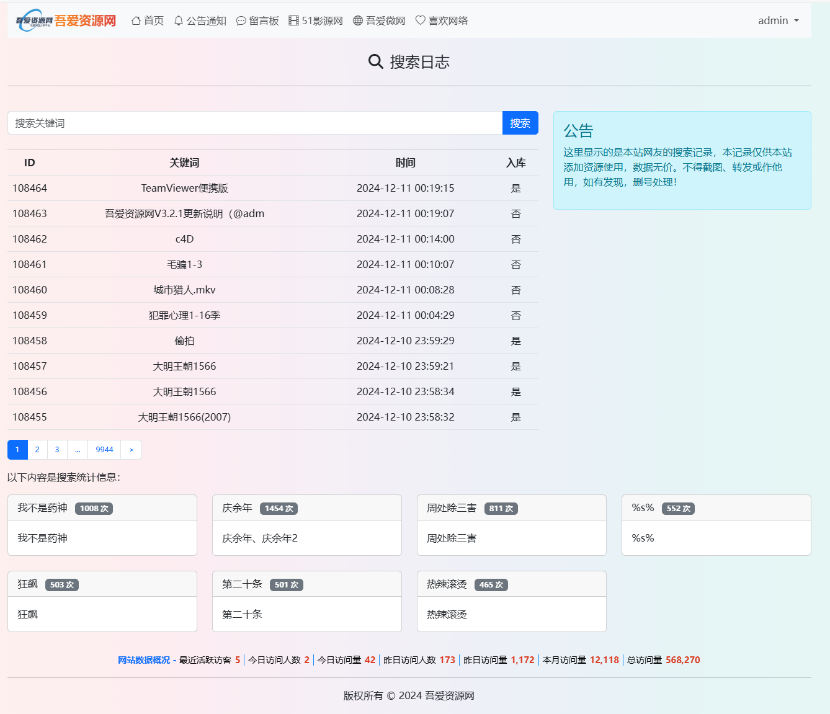Click the 庆余年、庆余年2 card text

(x=260, y=538)
